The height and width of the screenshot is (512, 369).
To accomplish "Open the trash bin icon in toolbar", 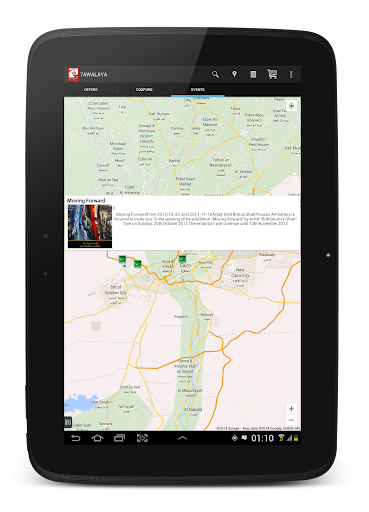I will pyautogui.click(x=253, y=74).
